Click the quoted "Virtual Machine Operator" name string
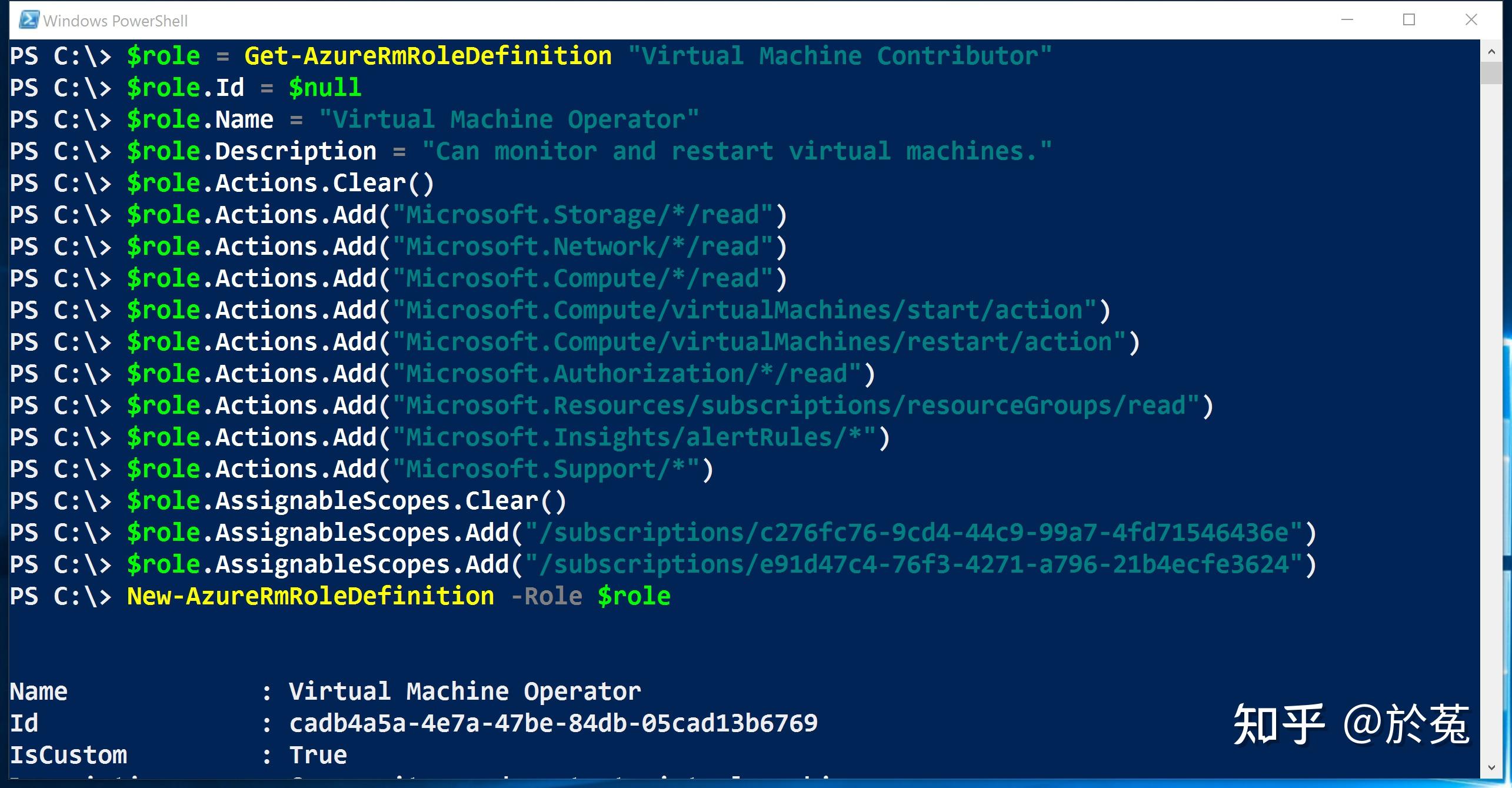 point(508,119)
